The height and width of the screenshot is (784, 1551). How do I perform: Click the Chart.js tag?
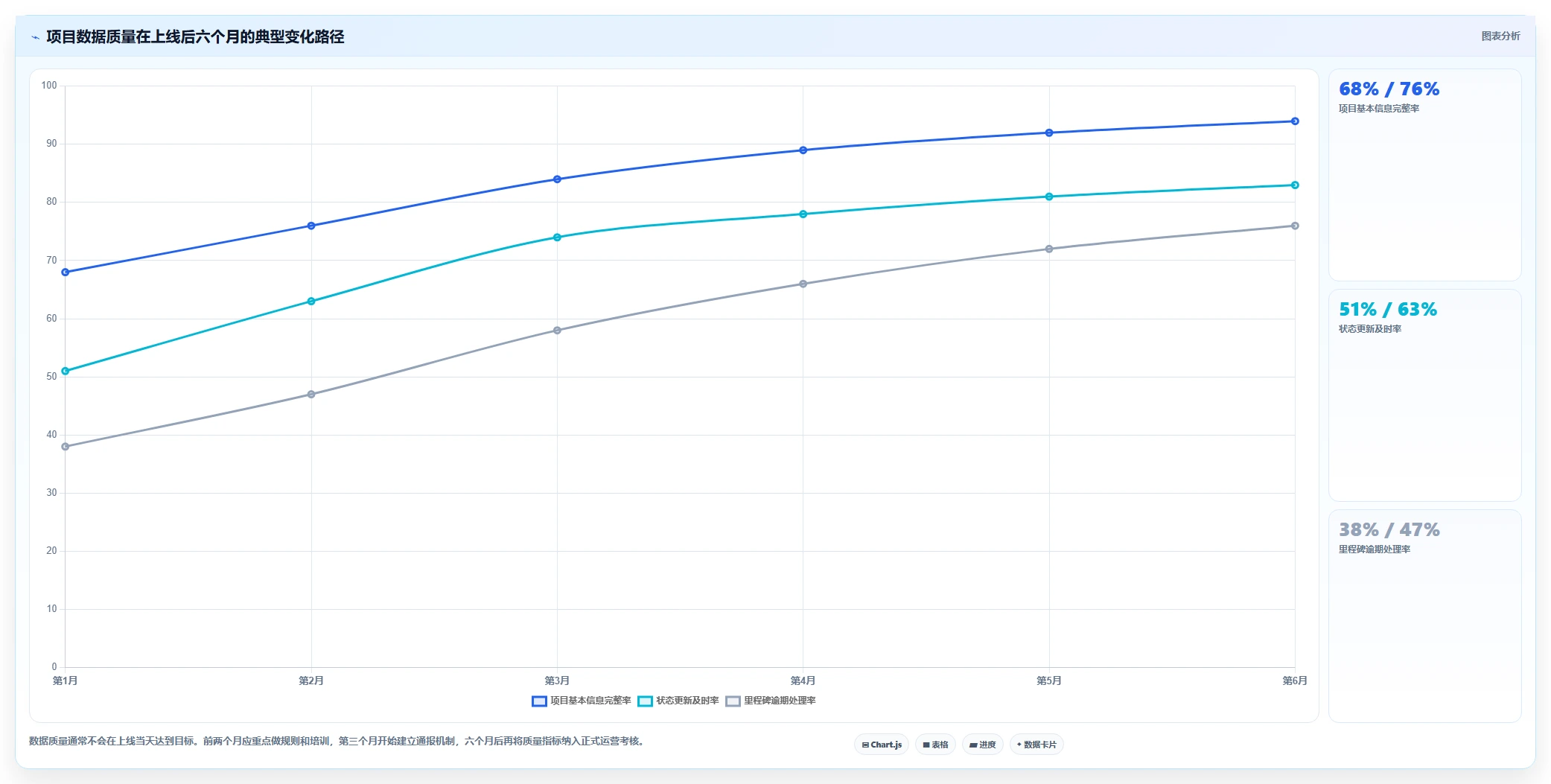(882, 745)
